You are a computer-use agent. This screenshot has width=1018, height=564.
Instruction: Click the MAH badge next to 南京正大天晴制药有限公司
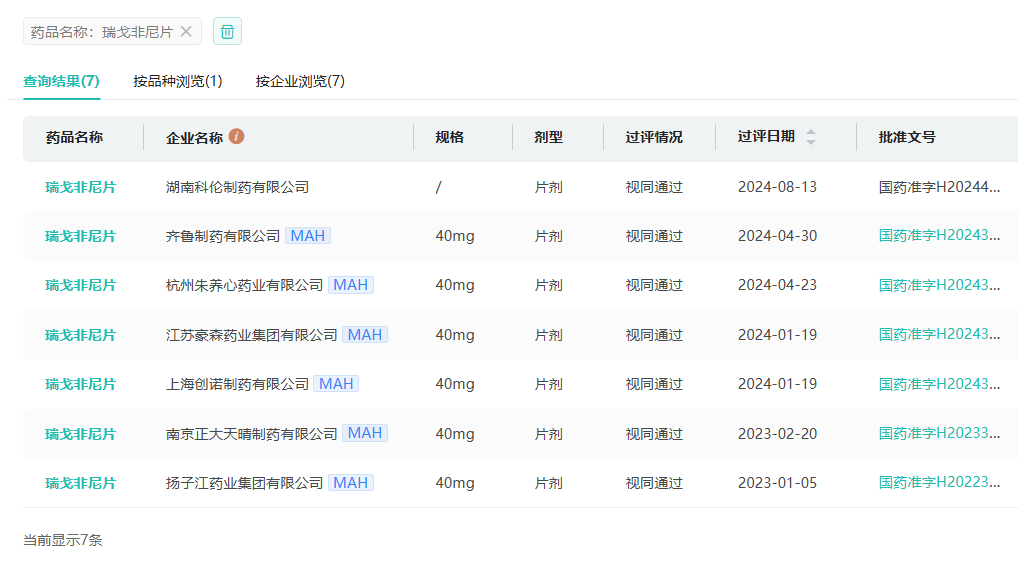click(x=365, y=433)
